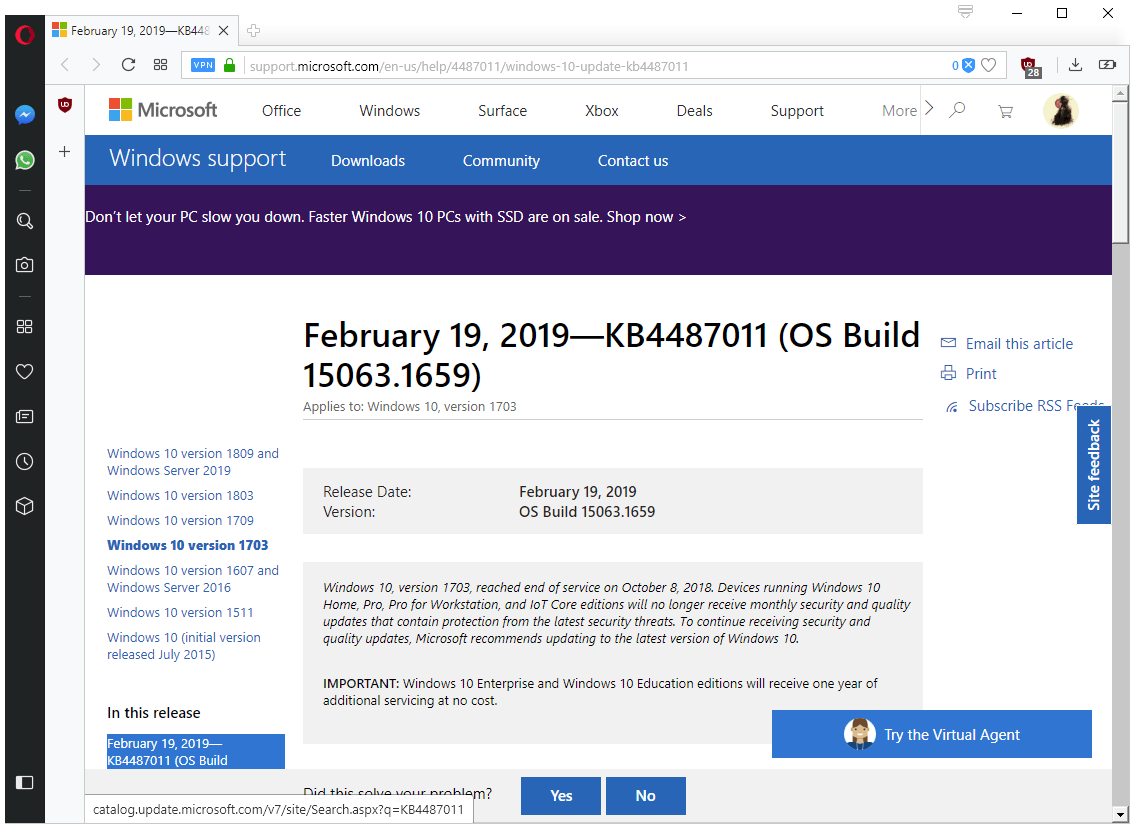Click the uBlock shield in the sidebar panel
The image size is (1135, 830).
pos(65,105)
